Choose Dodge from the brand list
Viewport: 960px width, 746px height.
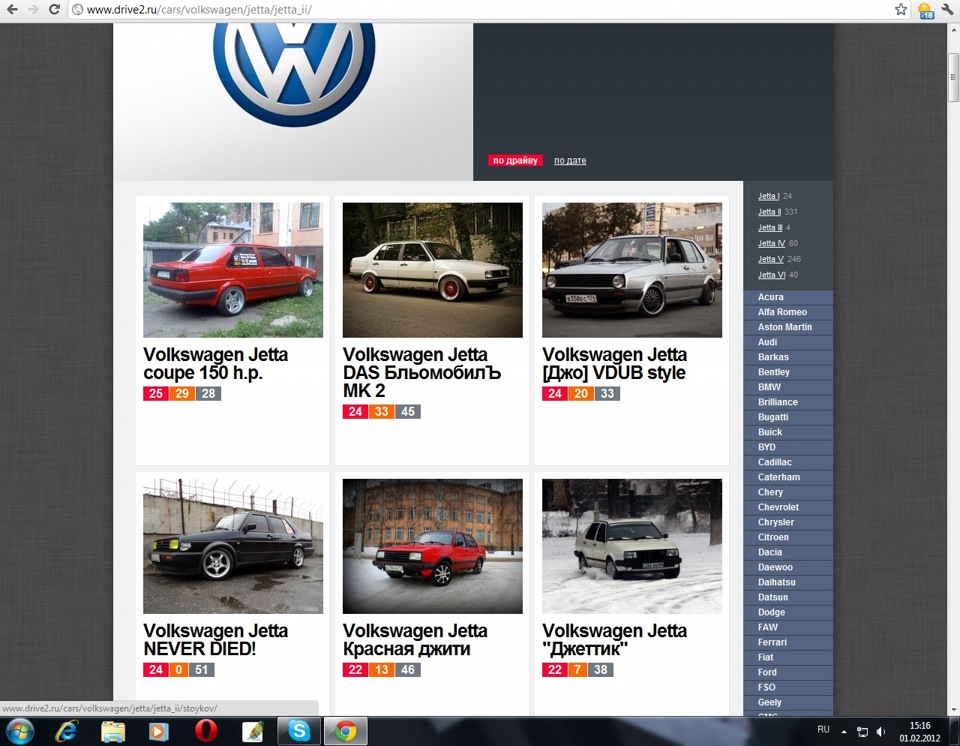click(x=788, y=612)
